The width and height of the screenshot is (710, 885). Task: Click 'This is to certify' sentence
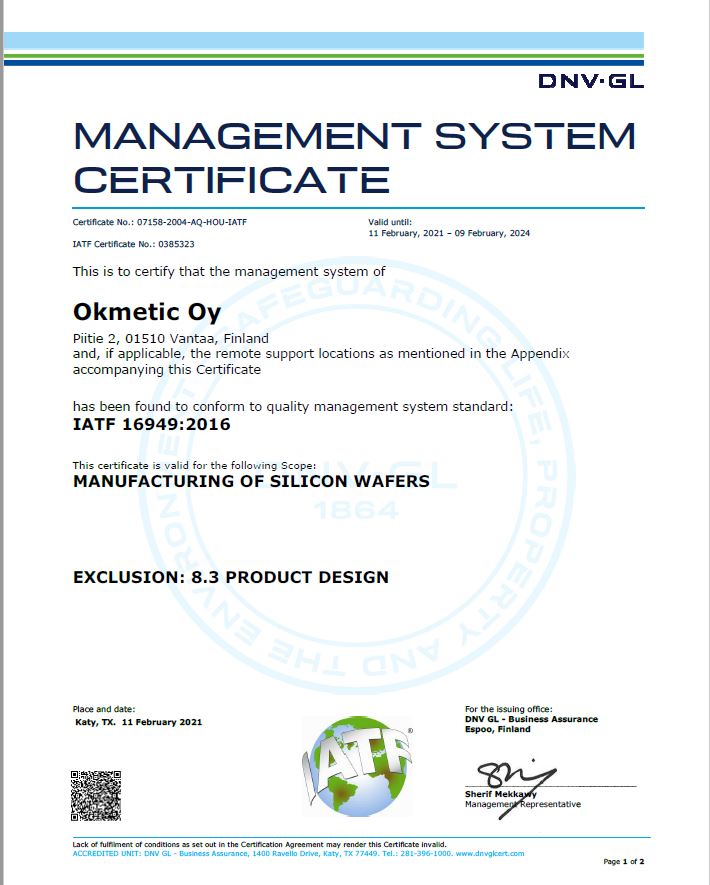click(x=229, y=271)
